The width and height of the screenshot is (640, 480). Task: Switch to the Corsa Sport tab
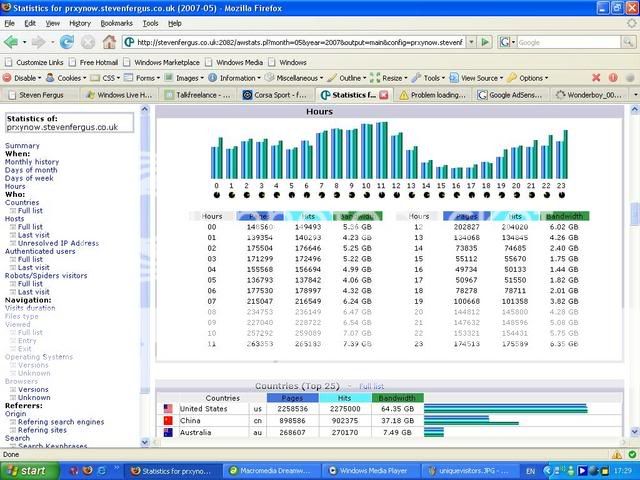pos(277,94)
